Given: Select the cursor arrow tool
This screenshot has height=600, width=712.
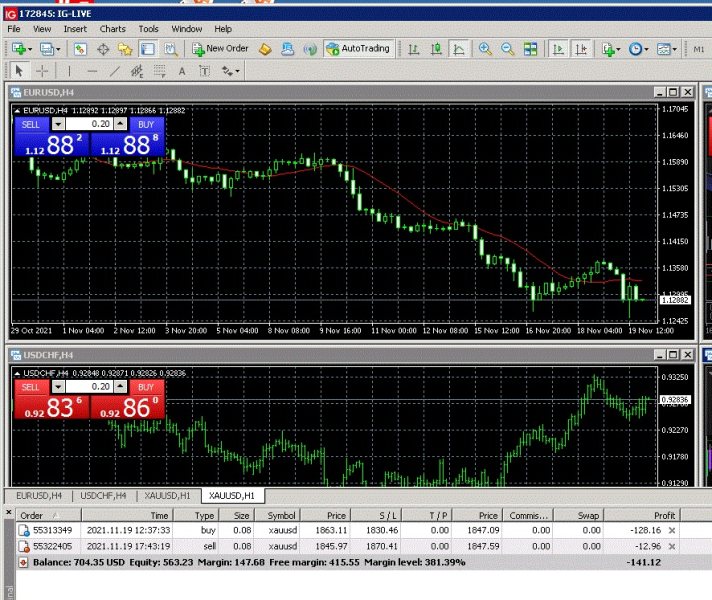Looking at the screenshot, I should (x=18, y=71).
